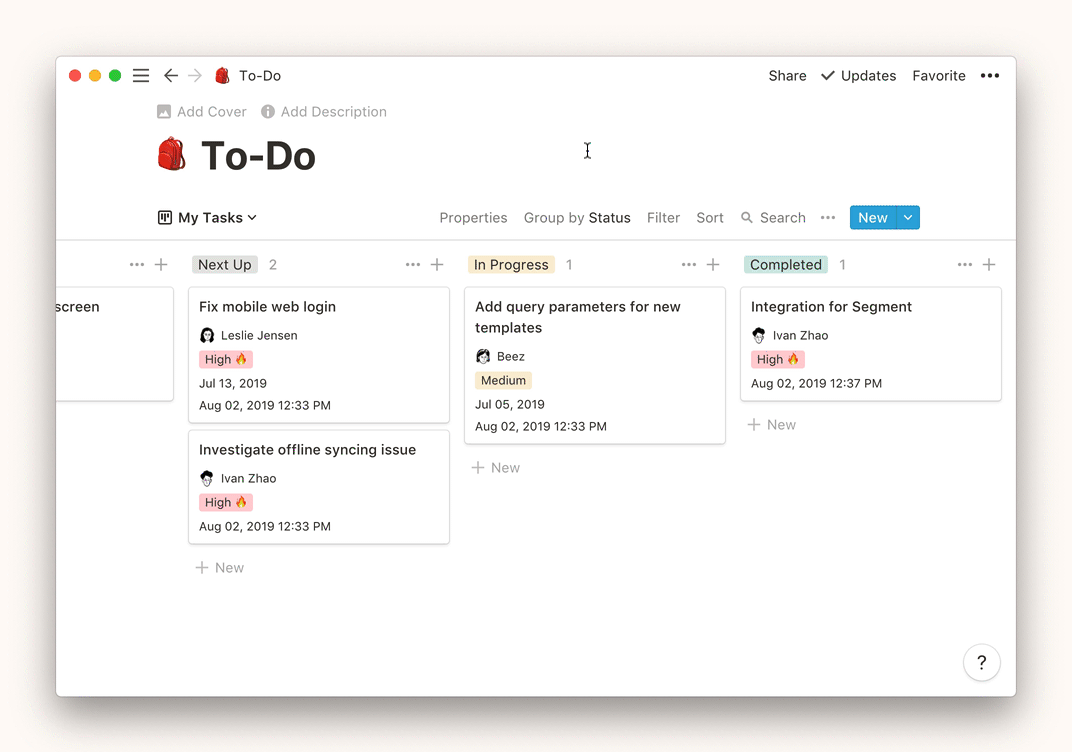The height and width of the screenshot is (752, 1072).
Task: Open view options ellipsis beside Search
Action: click(x=828, y=218)
